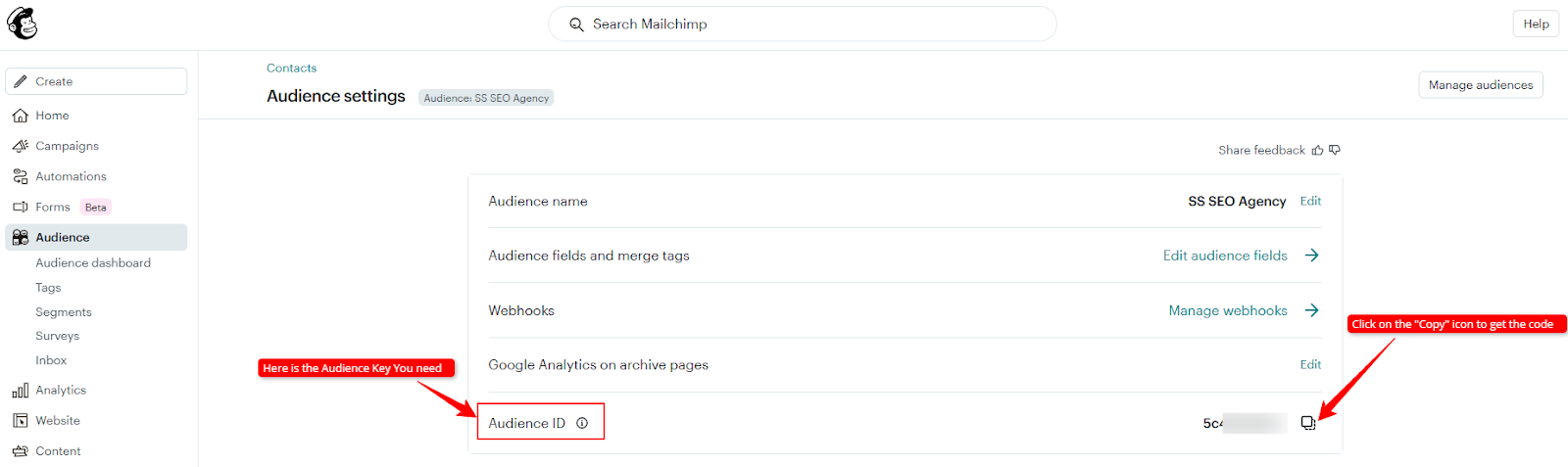Image resolution: width=1568 pixels, height=467 pixels.
Task: Click arrow next to Manage webhooks
Action: pos(1311,310)
